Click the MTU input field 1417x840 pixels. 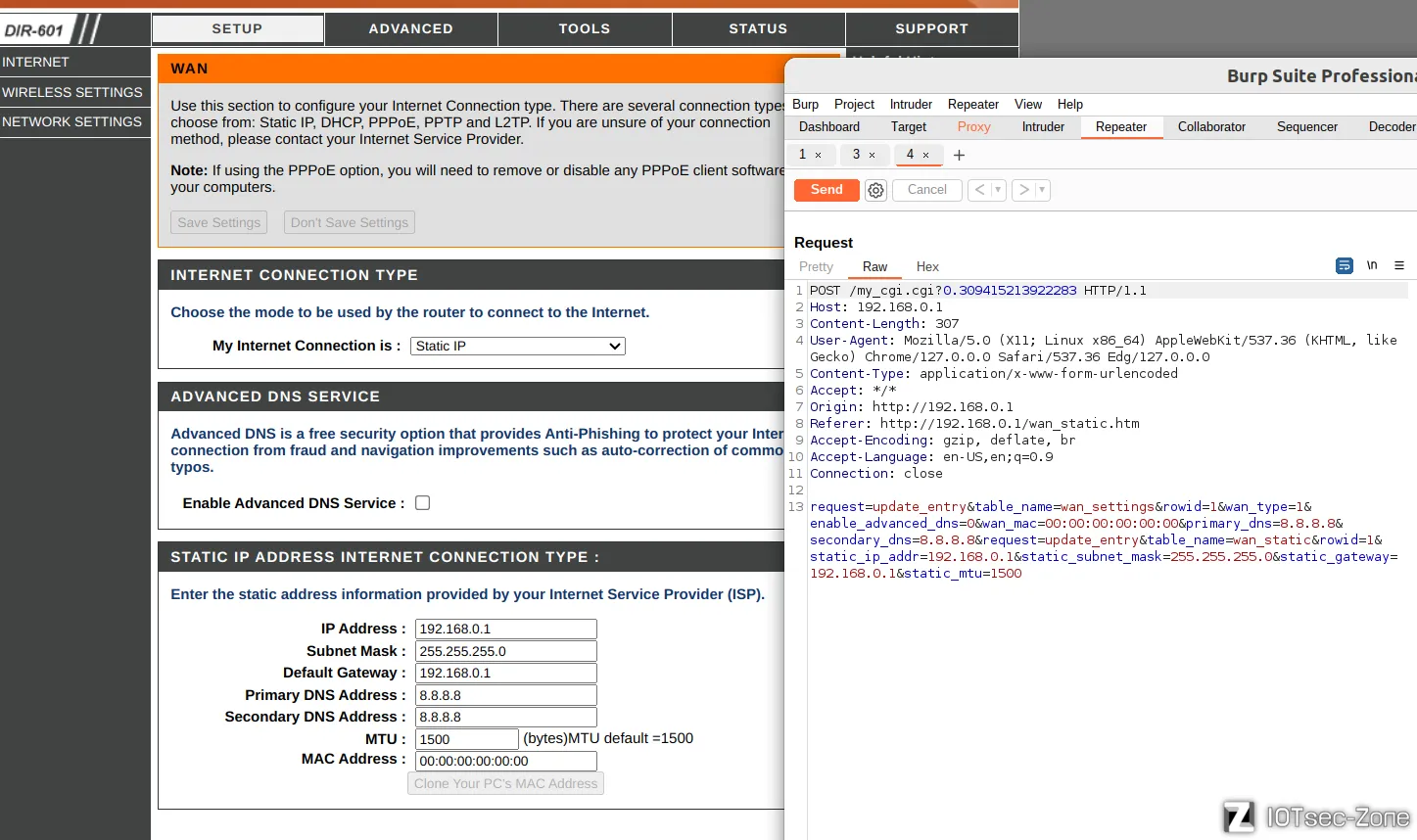467,739
